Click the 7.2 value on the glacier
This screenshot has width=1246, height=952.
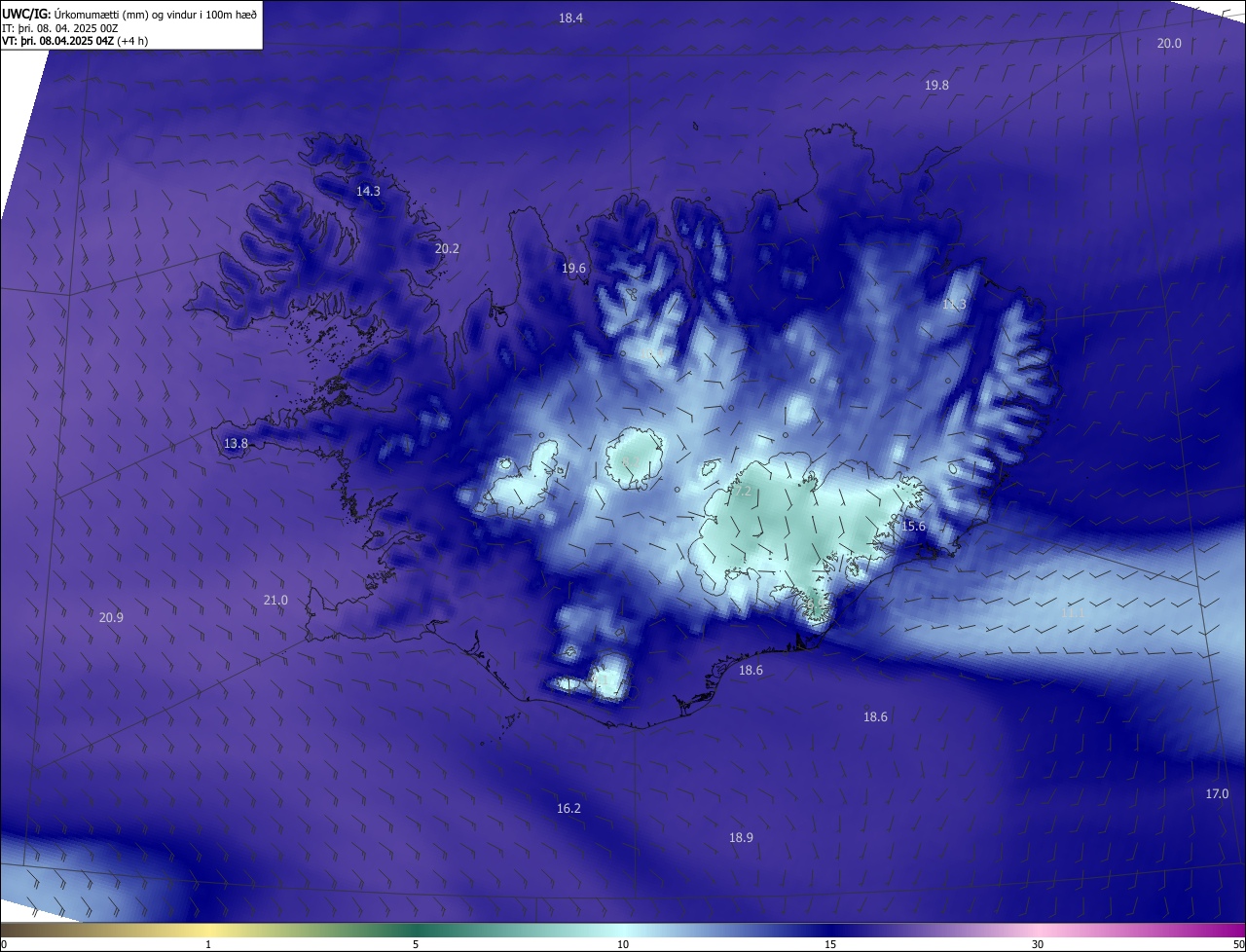pyautogui.click(x=742, y=493)
